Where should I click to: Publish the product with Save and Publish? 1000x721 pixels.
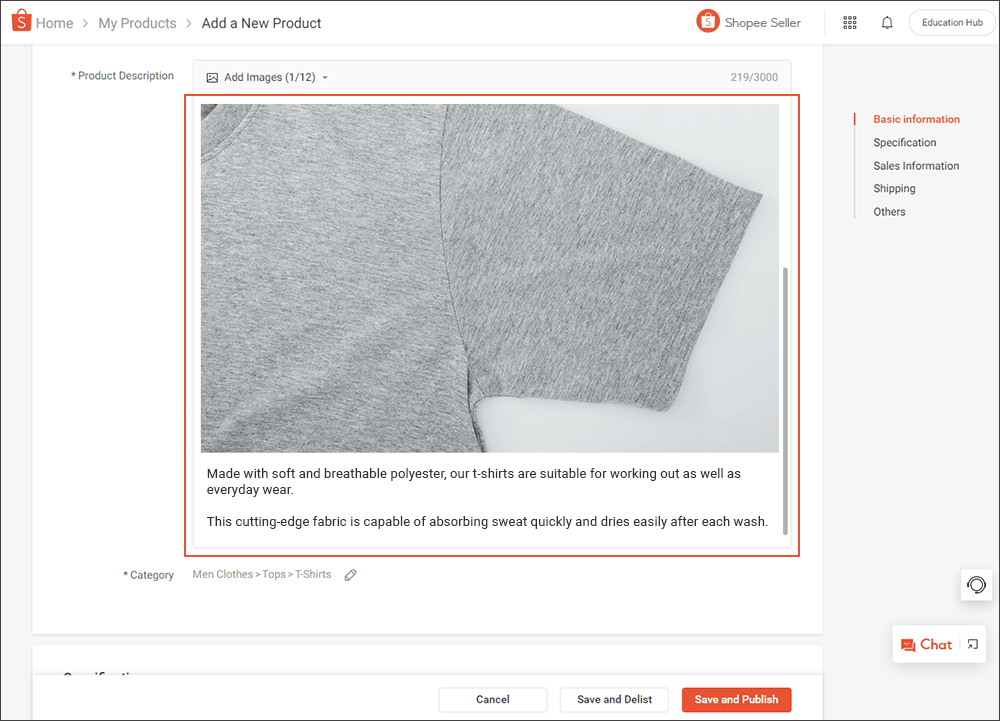click(x=736, y=699)
